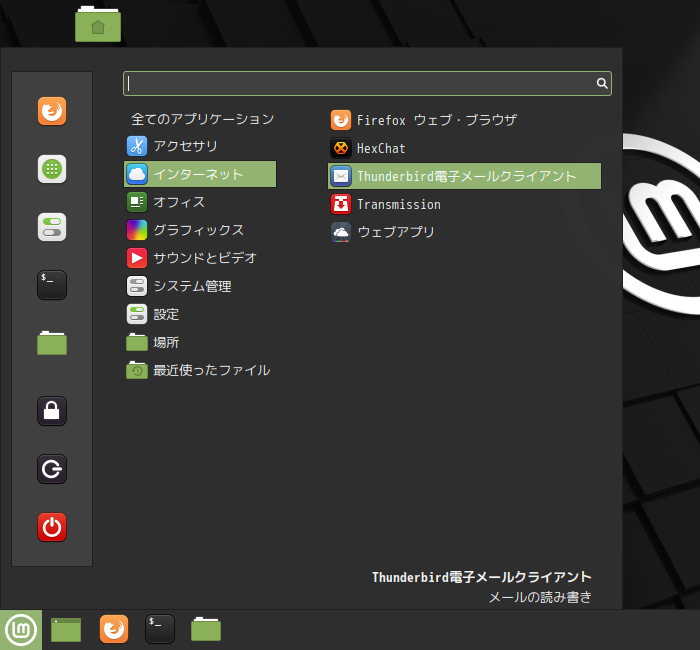Image resolution: width=700 pixels, height=650 pixels.
Task: Click the search text field
Action: tap(367, 83)
